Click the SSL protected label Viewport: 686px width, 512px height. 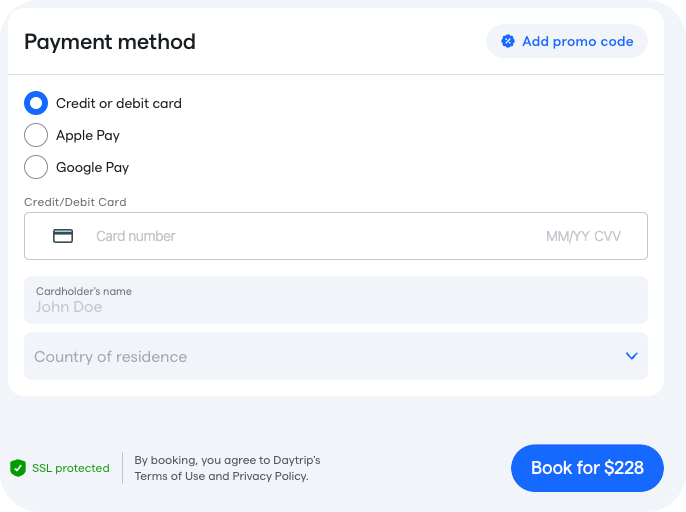click(70, 468)
